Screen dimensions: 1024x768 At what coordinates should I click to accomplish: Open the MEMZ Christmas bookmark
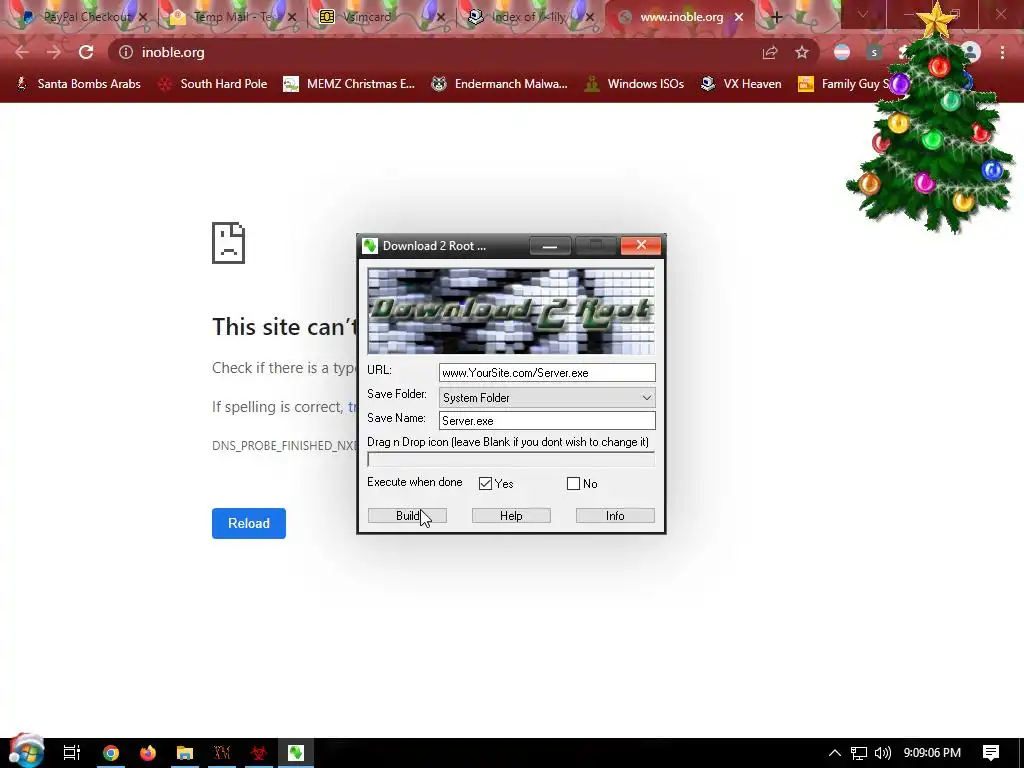(x=349, y=84)
